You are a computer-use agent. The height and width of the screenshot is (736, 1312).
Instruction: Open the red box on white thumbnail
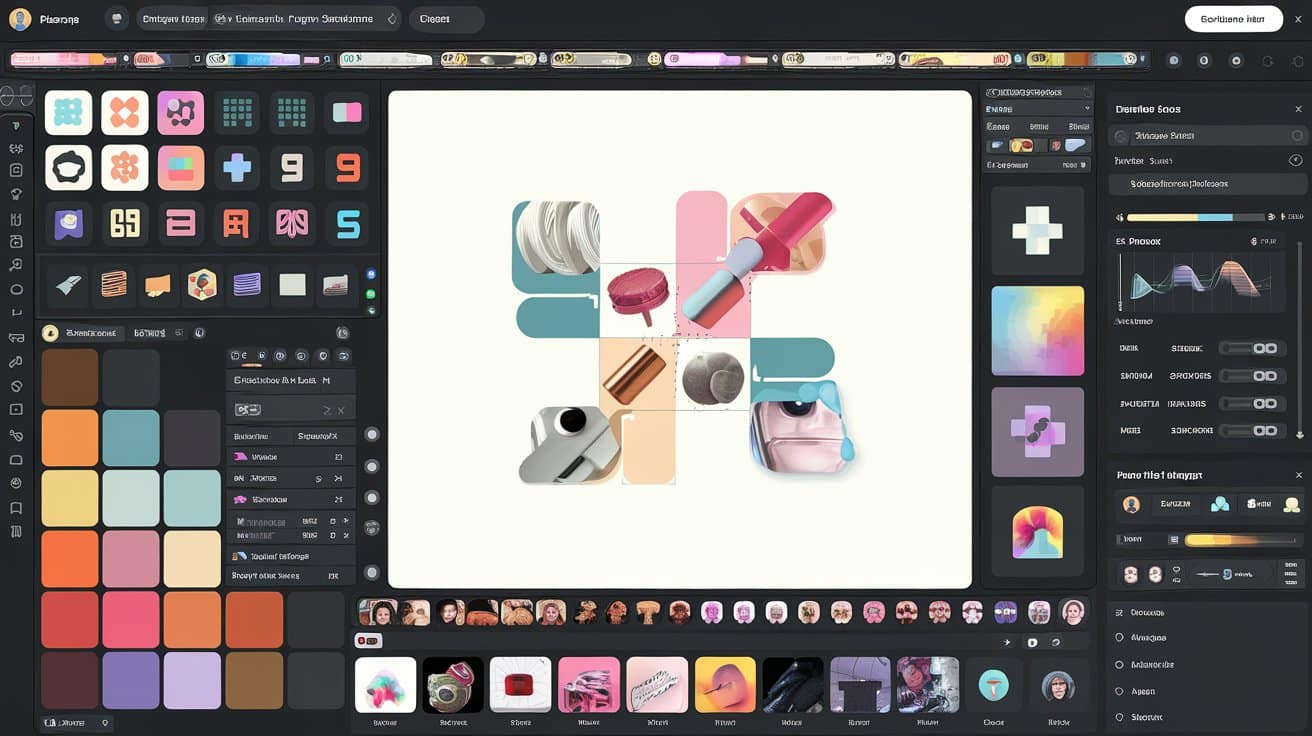click(520, 685)
